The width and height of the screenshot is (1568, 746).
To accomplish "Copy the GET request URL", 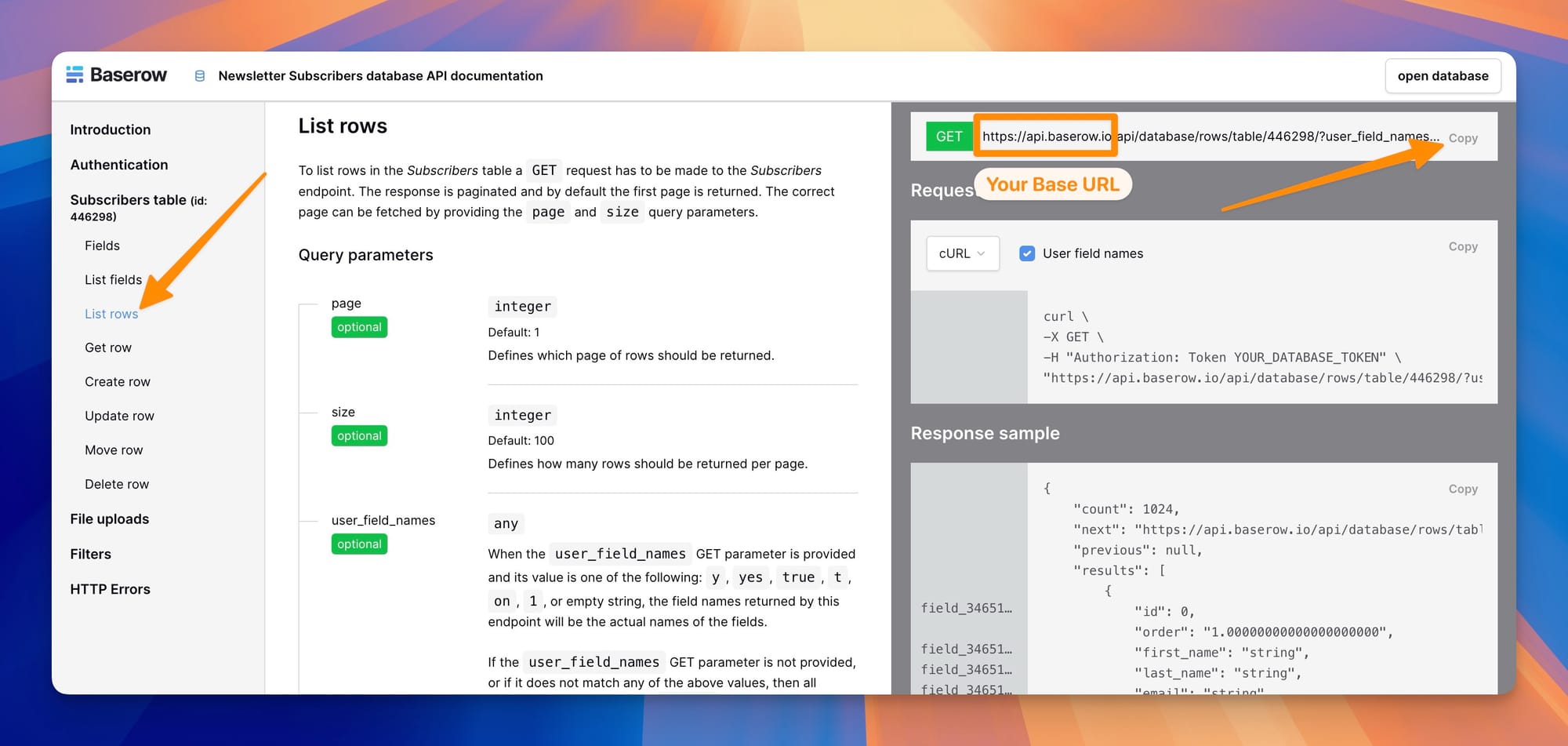I will [1462, 137].
